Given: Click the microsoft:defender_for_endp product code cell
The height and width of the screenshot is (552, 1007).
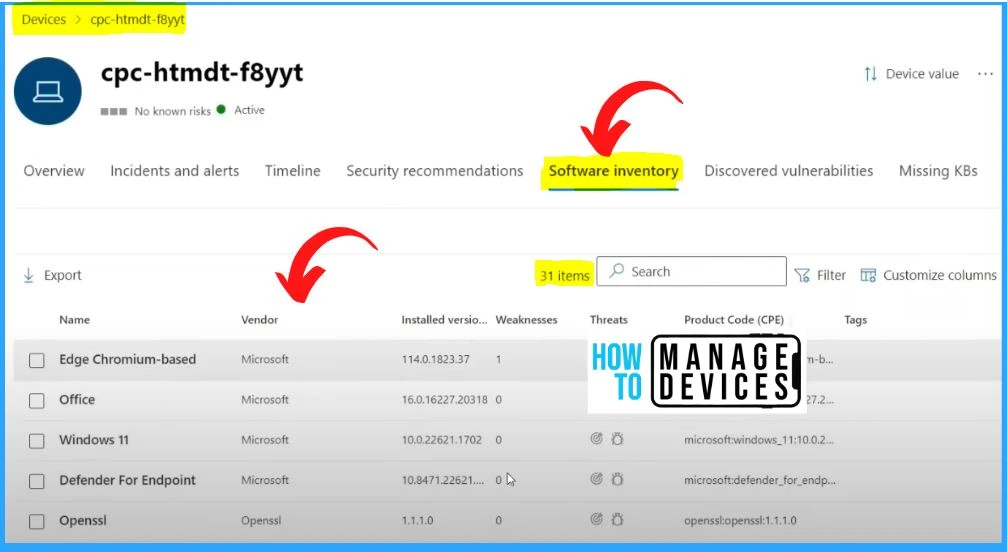Looking at the screenshot, I should pyautogui.click(x=760, y=480).
